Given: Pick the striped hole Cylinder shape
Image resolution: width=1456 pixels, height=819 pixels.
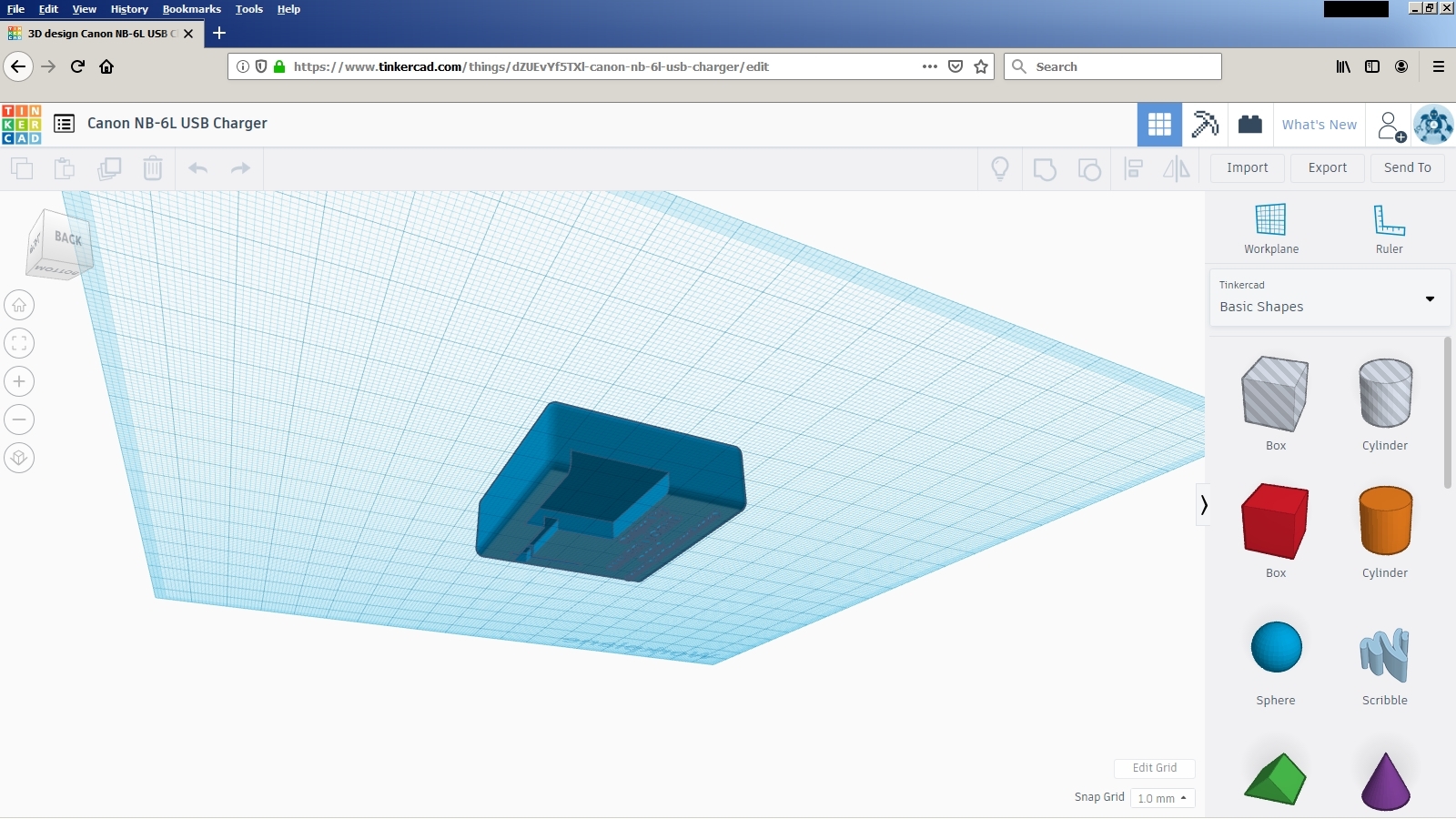Looking at the screenshot, I should click(x=1385, y=393).
